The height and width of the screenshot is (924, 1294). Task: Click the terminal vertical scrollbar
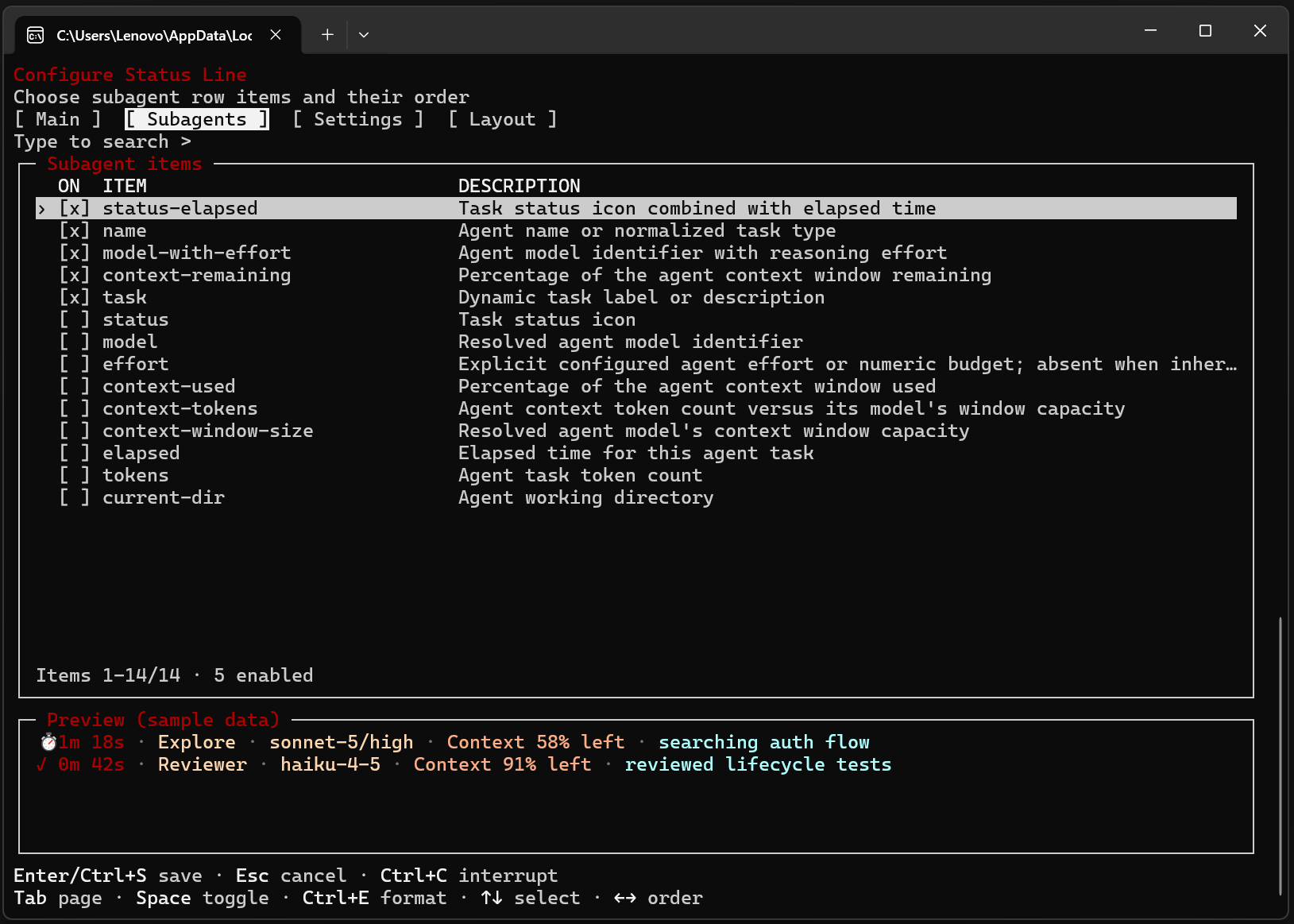coord(1280,755)
